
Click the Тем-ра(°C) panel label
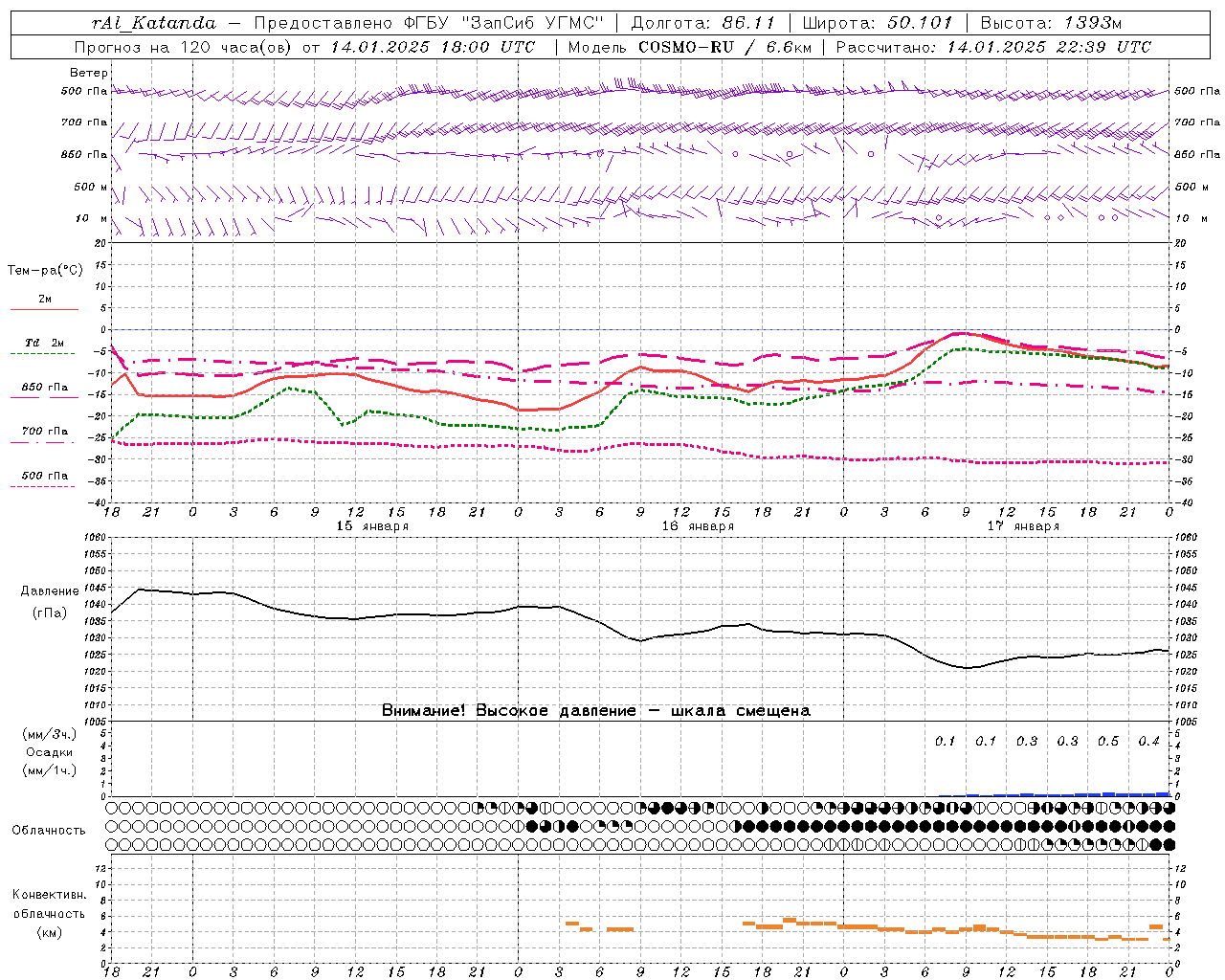tap(45, 271)
